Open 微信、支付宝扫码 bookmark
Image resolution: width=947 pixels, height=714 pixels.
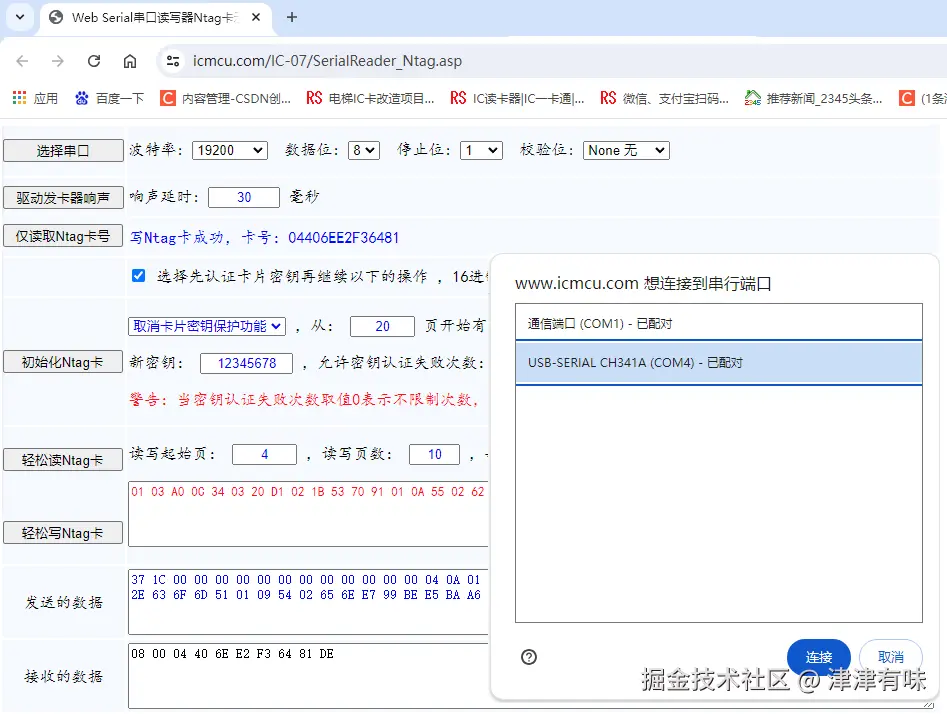click(664, 98)
